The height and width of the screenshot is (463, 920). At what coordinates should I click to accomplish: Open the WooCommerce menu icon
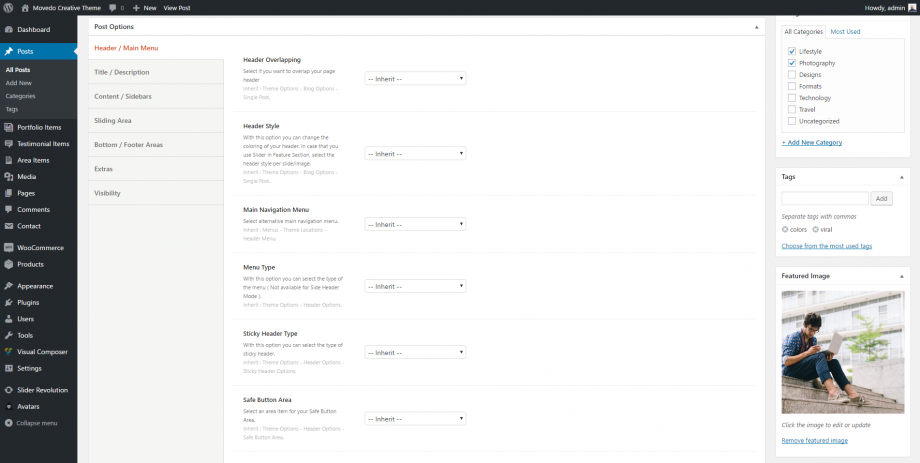click(9, 248)
